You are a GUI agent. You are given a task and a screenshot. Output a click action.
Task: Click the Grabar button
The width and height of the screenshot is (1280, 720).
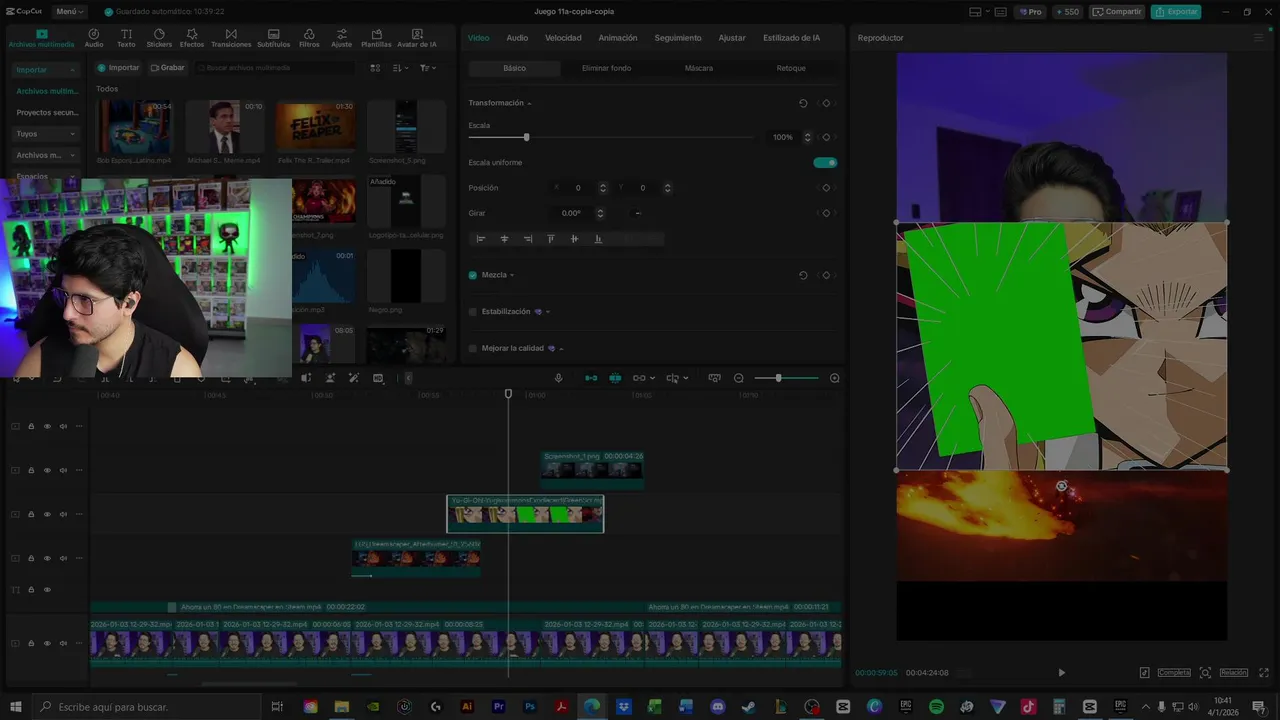(x=168, y=68)
